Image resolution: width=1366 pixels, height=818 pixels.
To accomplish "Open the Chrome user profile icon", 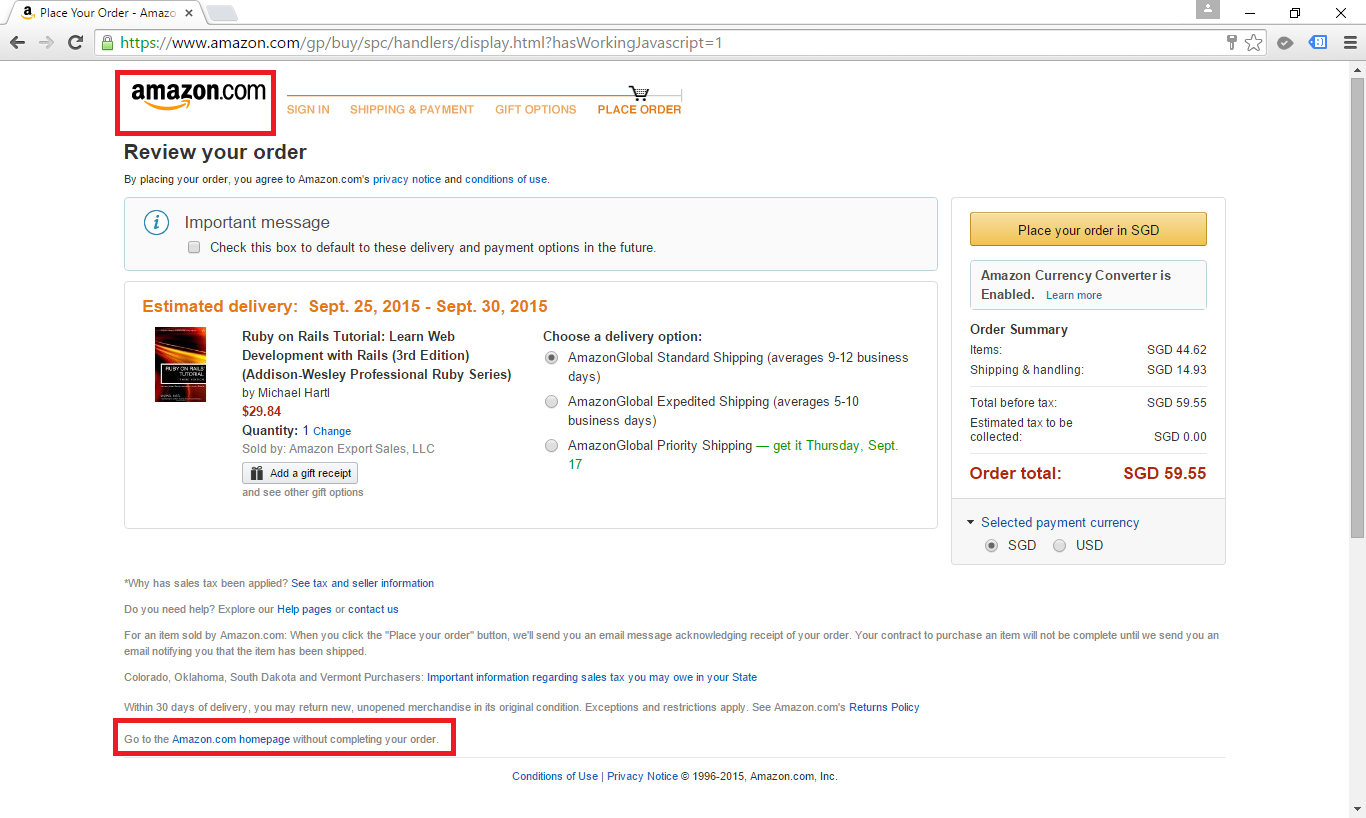I will 1208,10.
